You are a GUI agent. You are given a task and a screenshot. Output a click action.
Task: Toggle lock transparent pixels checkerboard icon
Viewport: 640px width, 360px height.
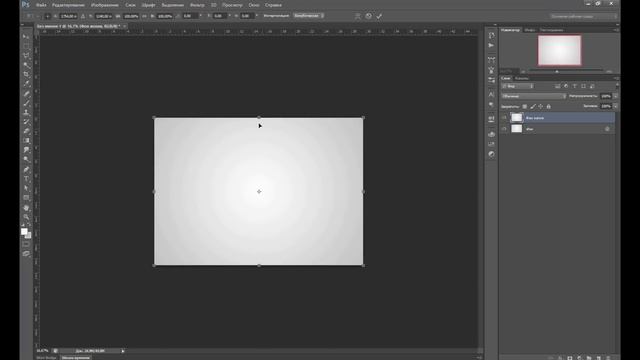click(x=524, y=107)
